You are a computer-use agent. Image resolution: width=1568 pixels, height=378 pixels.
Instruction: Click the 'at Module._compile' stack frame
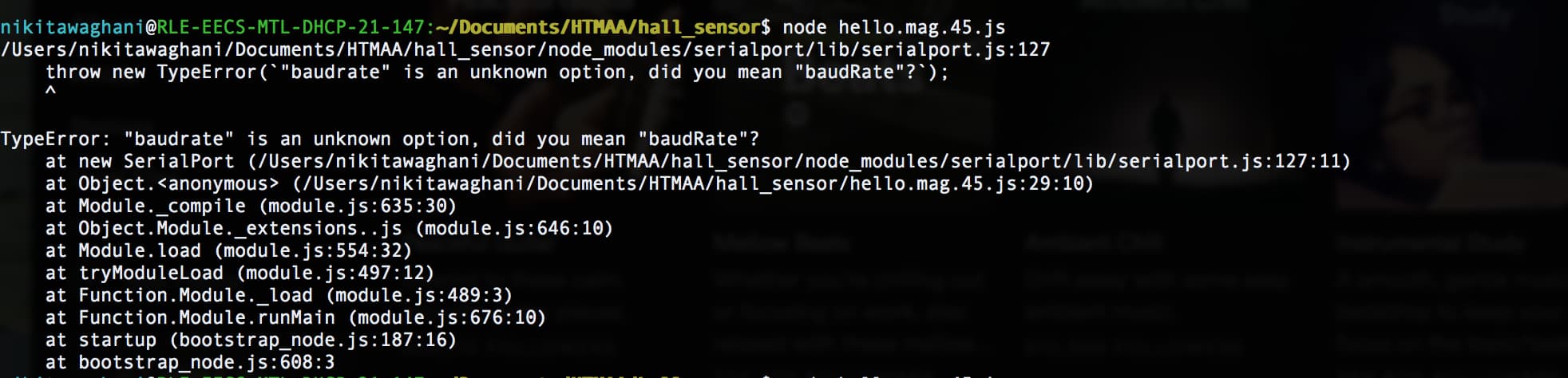[x=251, y=207]
